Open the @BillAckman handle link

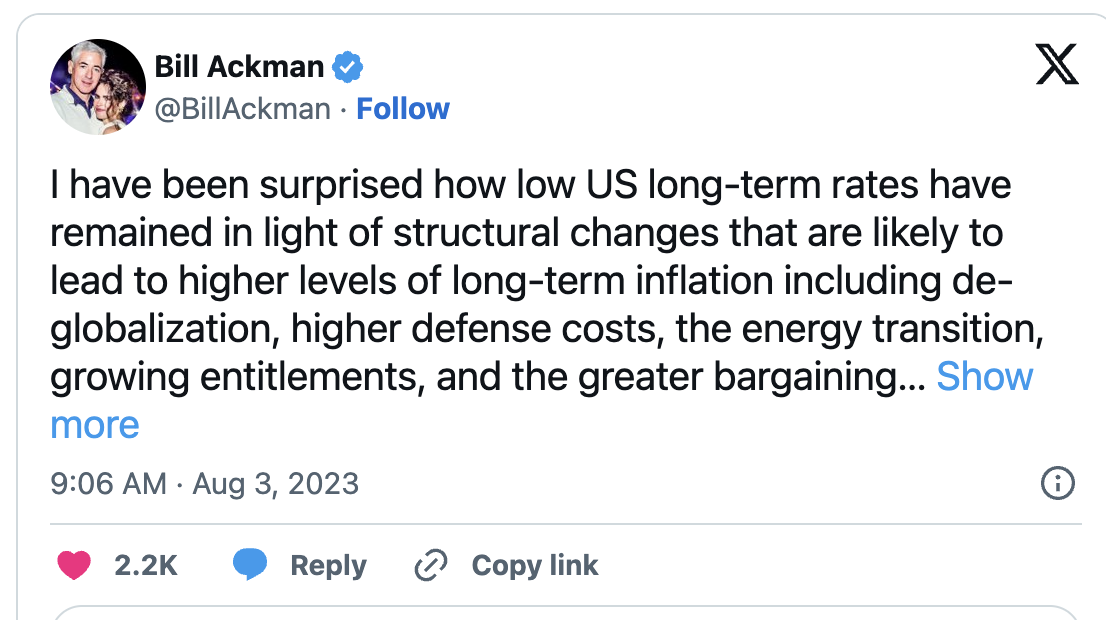click(x=242, y=108)
